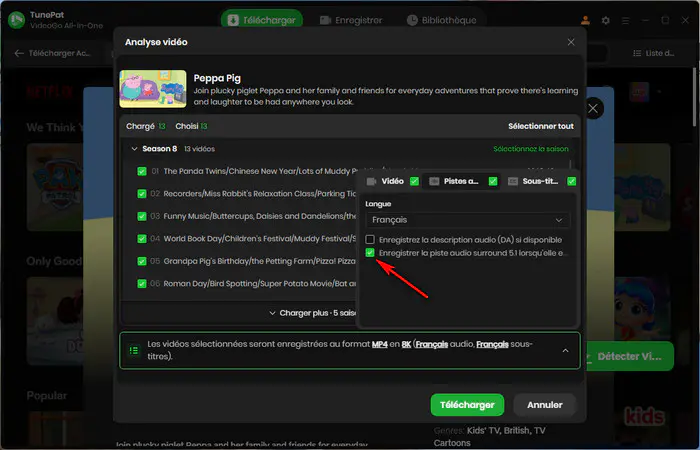Click the 8K quality link
This screenshot has height=450, width=700.
point(406,344)
